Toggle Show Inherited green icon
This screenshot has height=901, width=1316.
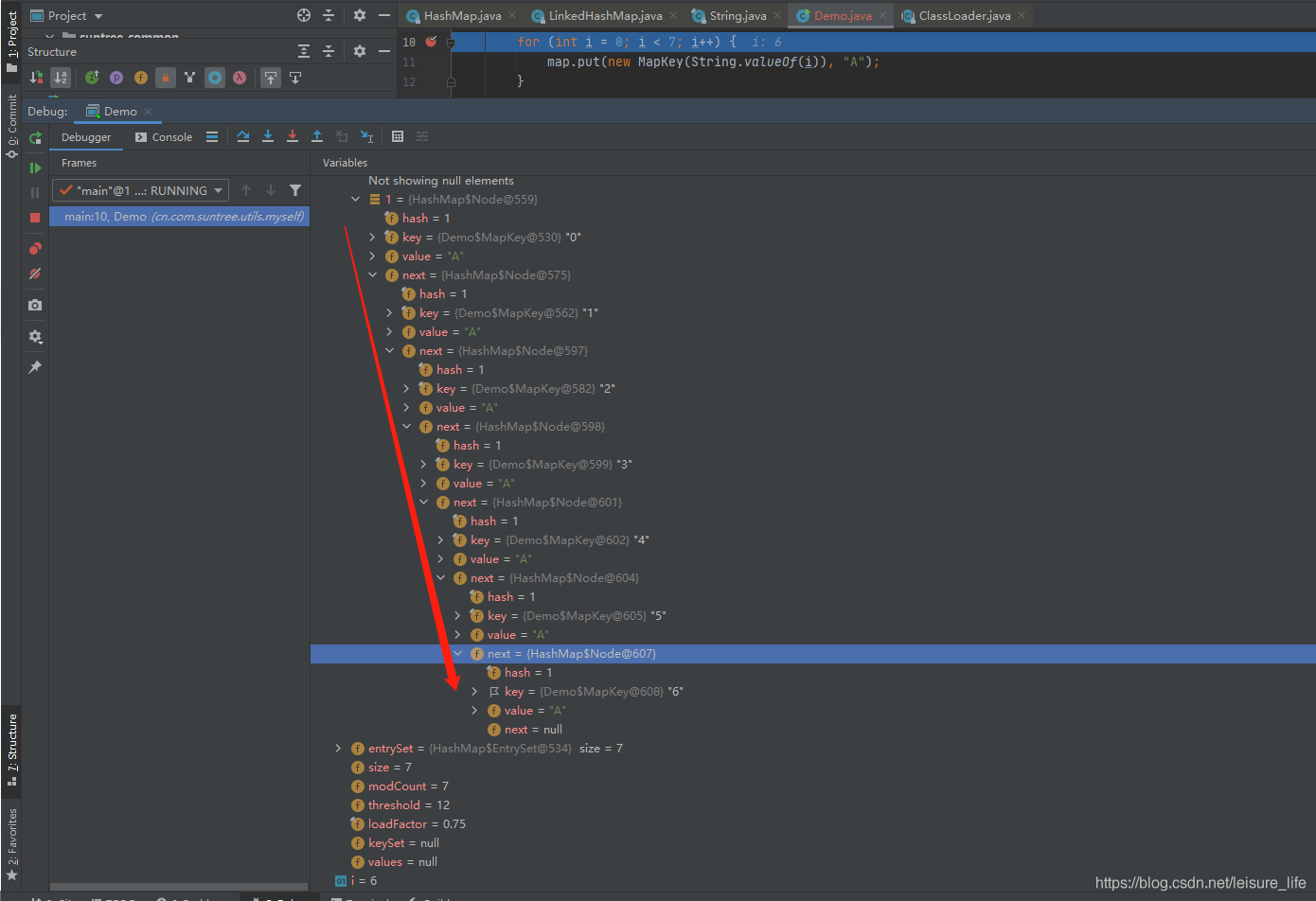coord(92,78)
